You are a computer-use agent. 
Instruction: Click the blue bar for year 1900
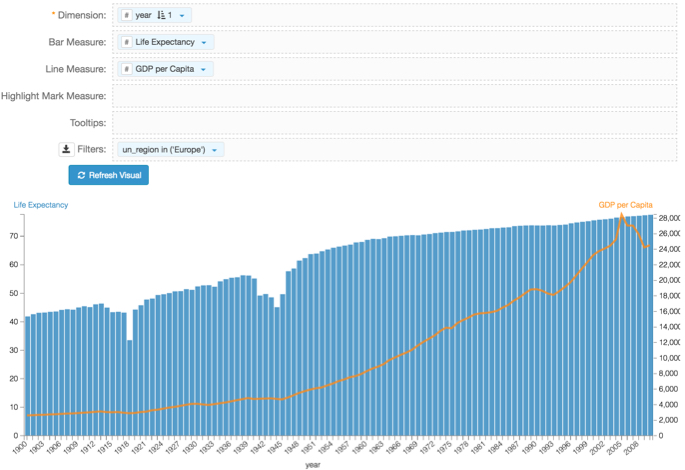tap(27, 376)
